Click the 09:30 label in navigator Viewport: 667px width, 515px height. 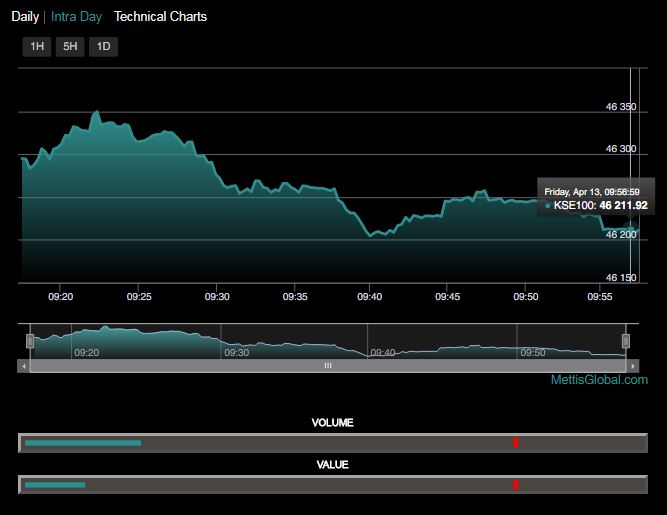click(237, 353)
